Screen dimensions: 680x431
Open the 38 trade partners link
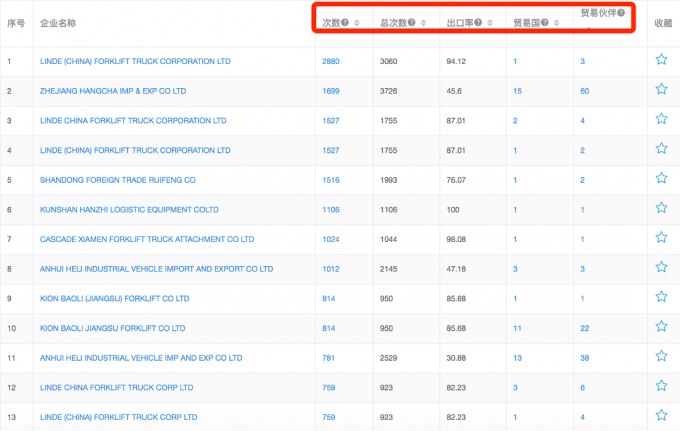coord(585,358)
